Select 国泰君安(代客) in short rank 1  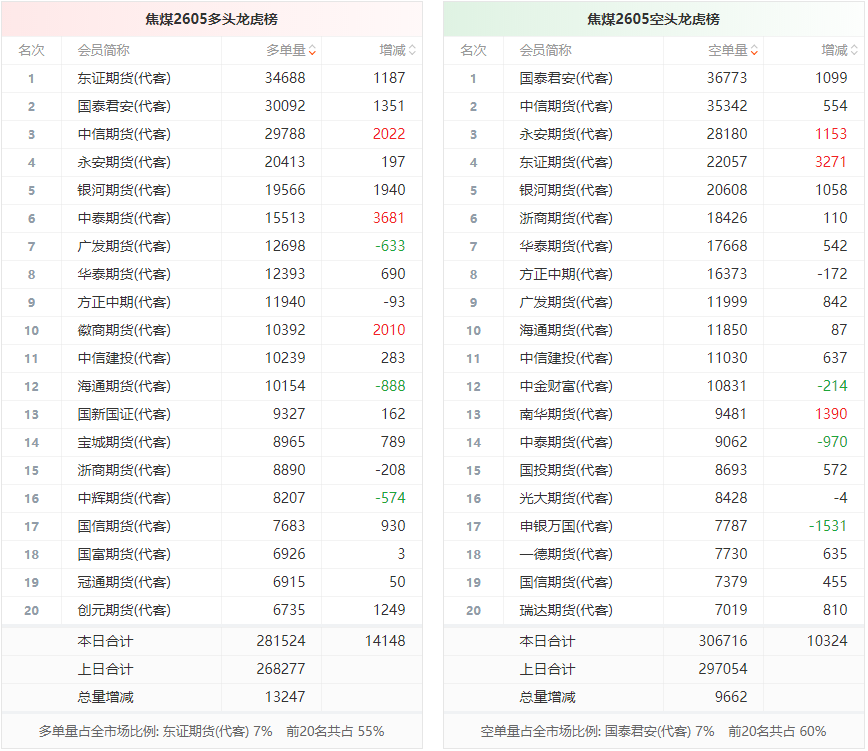[566, 78]
